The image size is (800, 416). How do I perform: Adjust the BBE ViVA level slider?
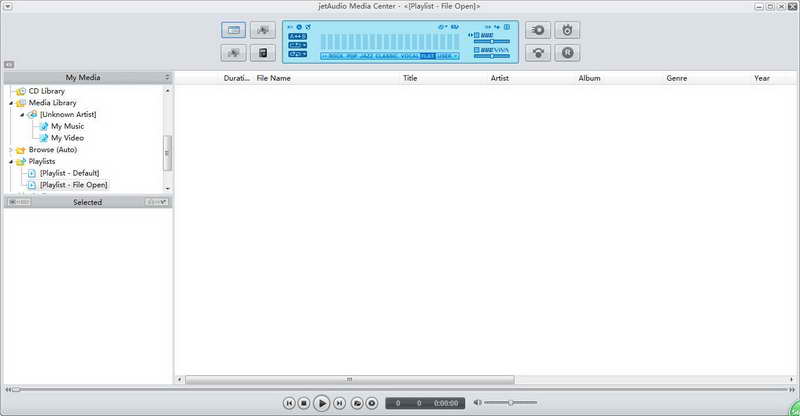(x=492, y=56)
